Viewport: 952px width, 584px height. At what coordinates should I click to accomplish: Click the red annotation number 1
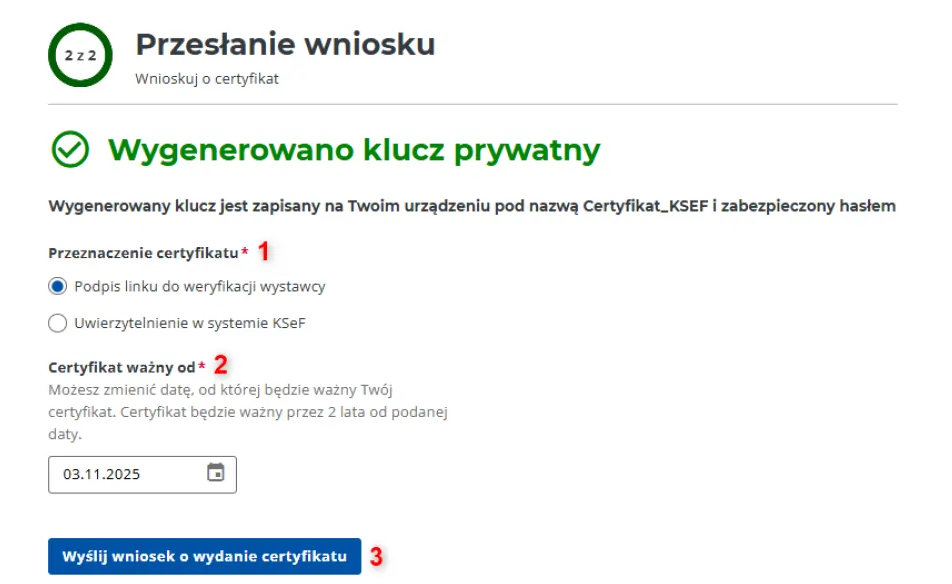coord(264,251)
